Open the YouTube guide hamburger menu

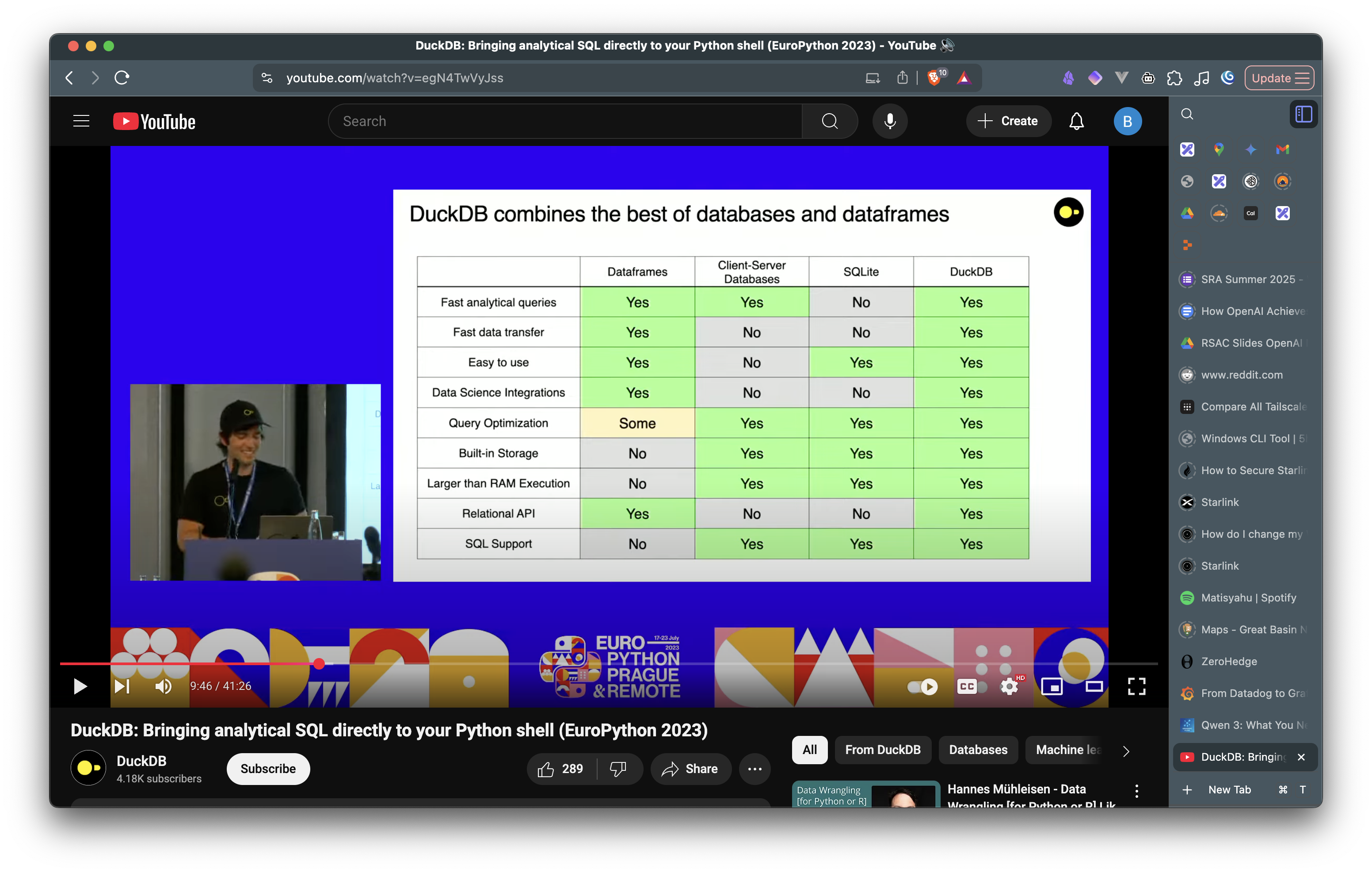pyautogui.click(x=81, y=121)
